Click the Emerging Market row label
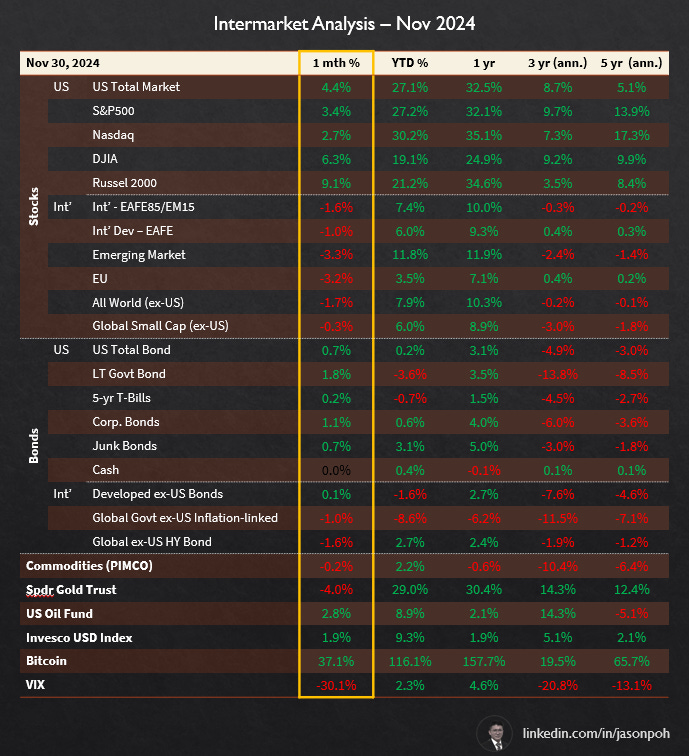Screen dimensions: 689x756 (x=139, y=255)
